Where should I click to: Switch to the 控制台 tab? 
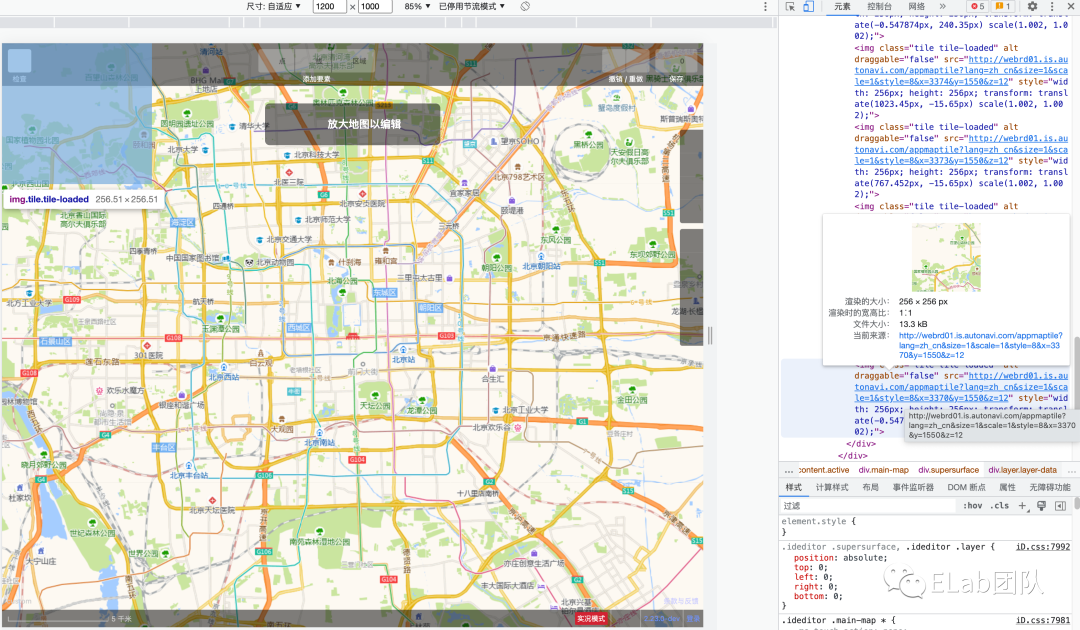coord(879,6)
